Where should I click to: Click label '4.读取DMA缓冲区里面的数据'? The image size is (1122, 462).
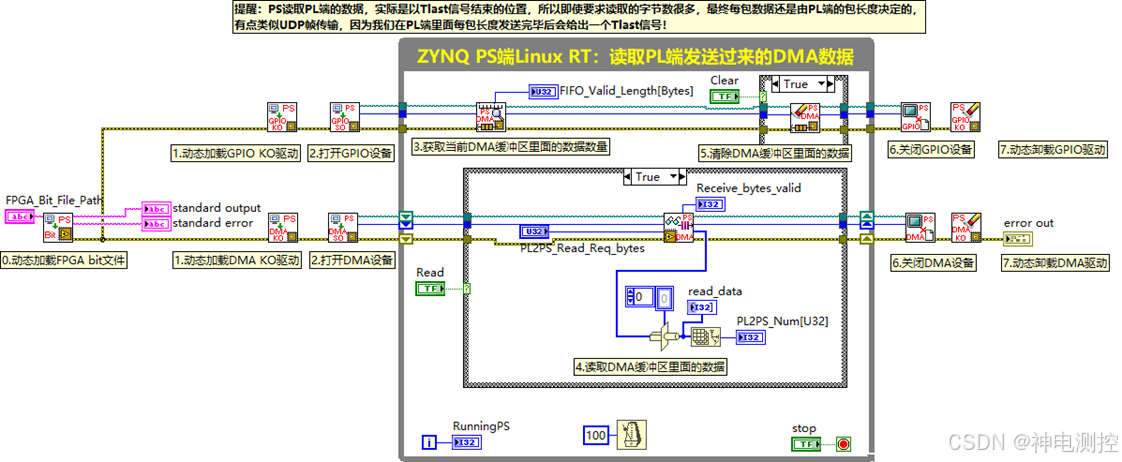pyautogui.click(x=650, y=368)
